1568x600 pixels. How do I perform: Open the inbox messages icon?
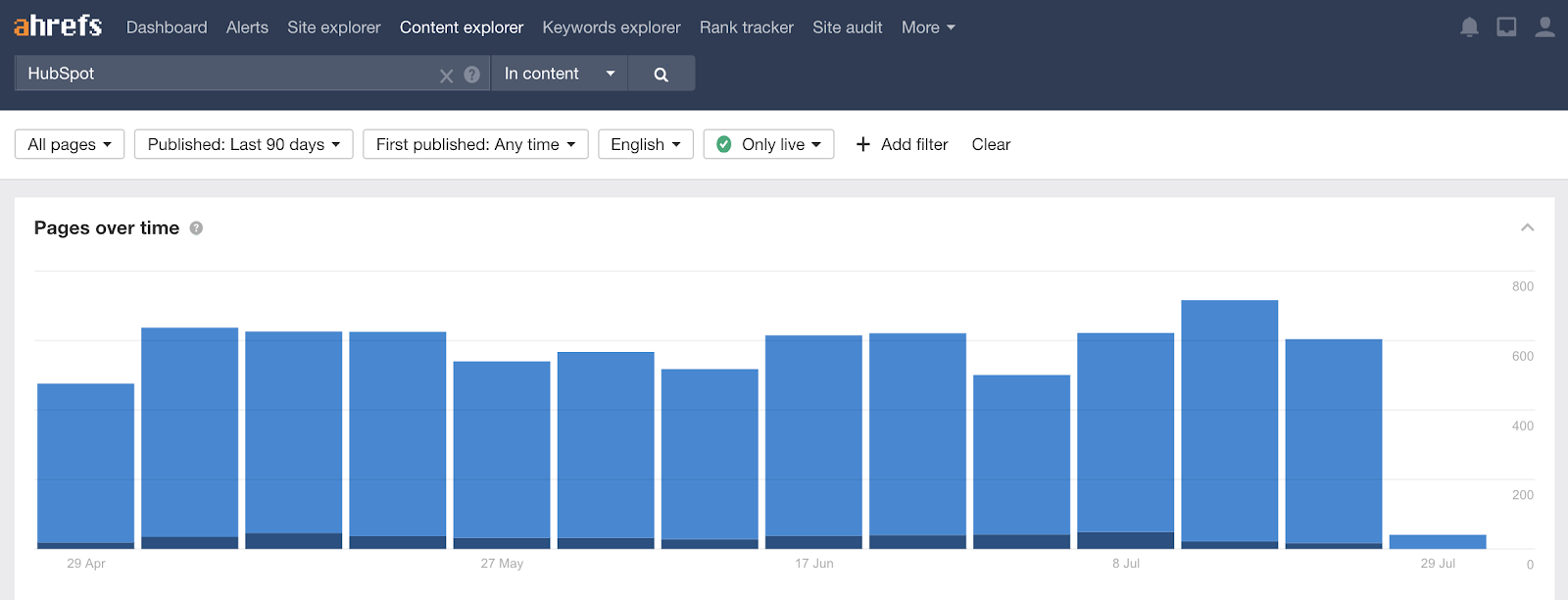pyautogui.click(x=1506, y=27)
